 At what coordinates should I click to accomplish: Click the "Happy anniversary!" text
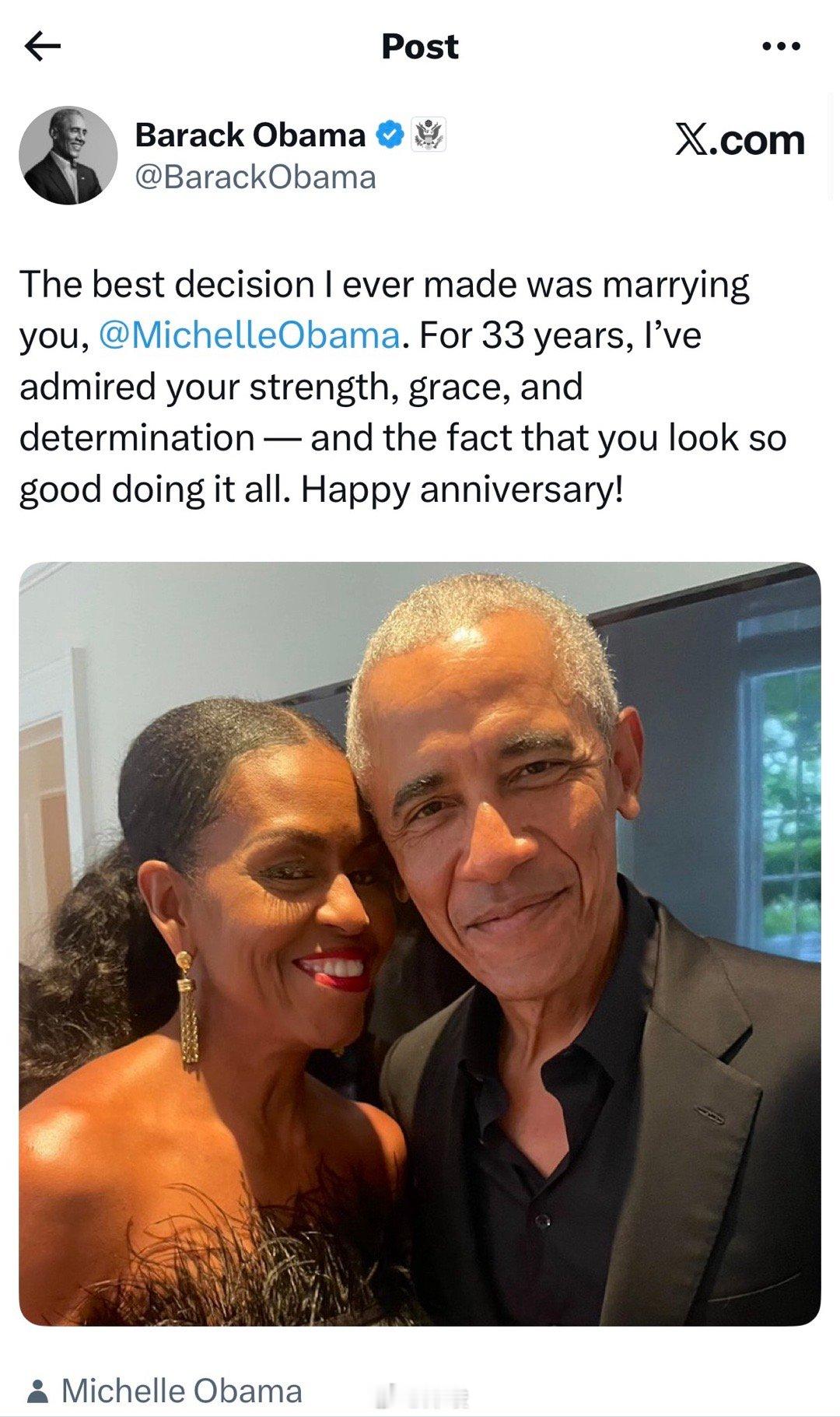coord(462,489)
